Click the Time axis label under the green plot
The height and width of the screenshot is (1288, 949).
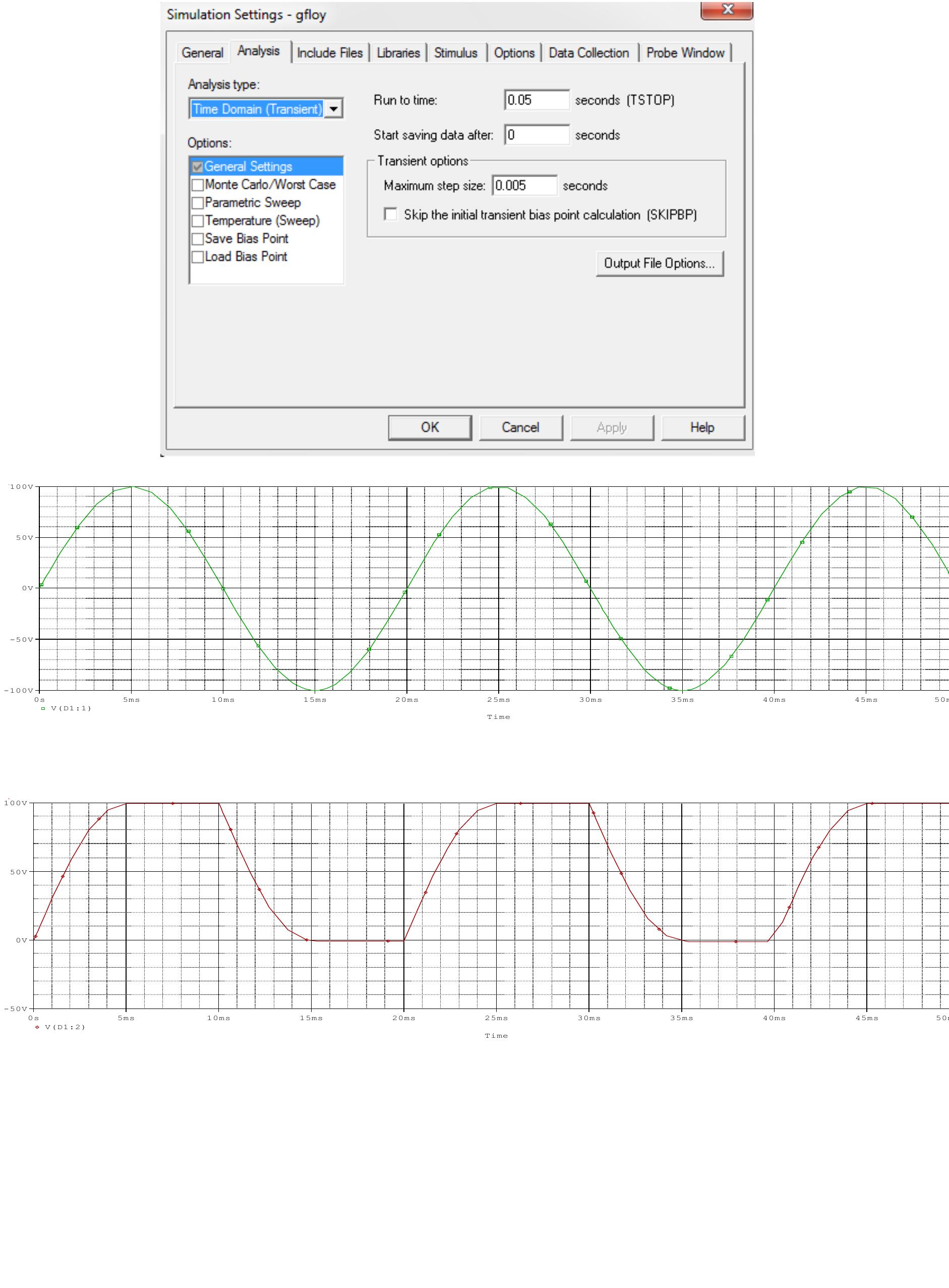499,717
